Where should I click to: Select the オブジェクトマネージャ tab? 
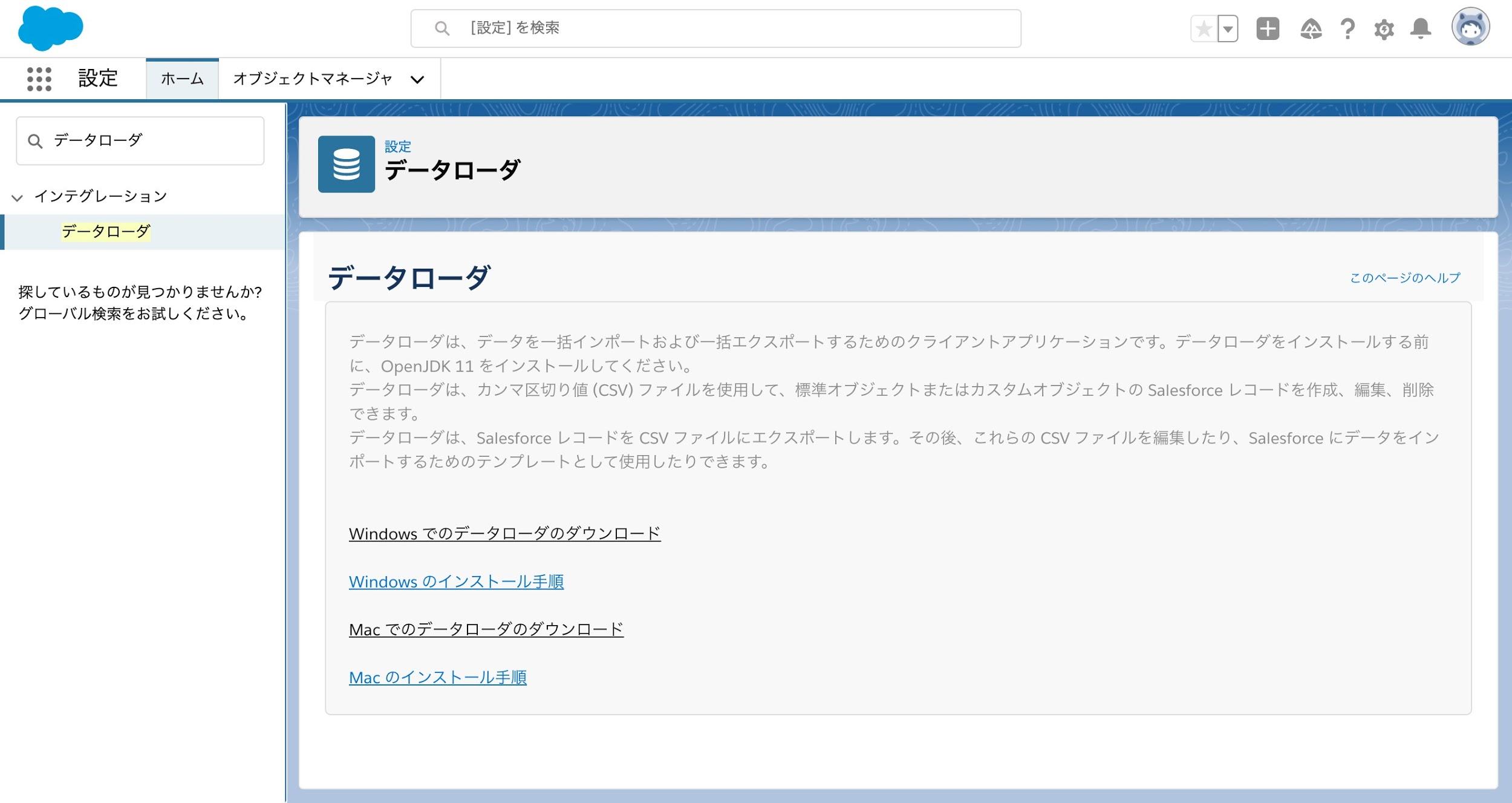pos(313,79)
